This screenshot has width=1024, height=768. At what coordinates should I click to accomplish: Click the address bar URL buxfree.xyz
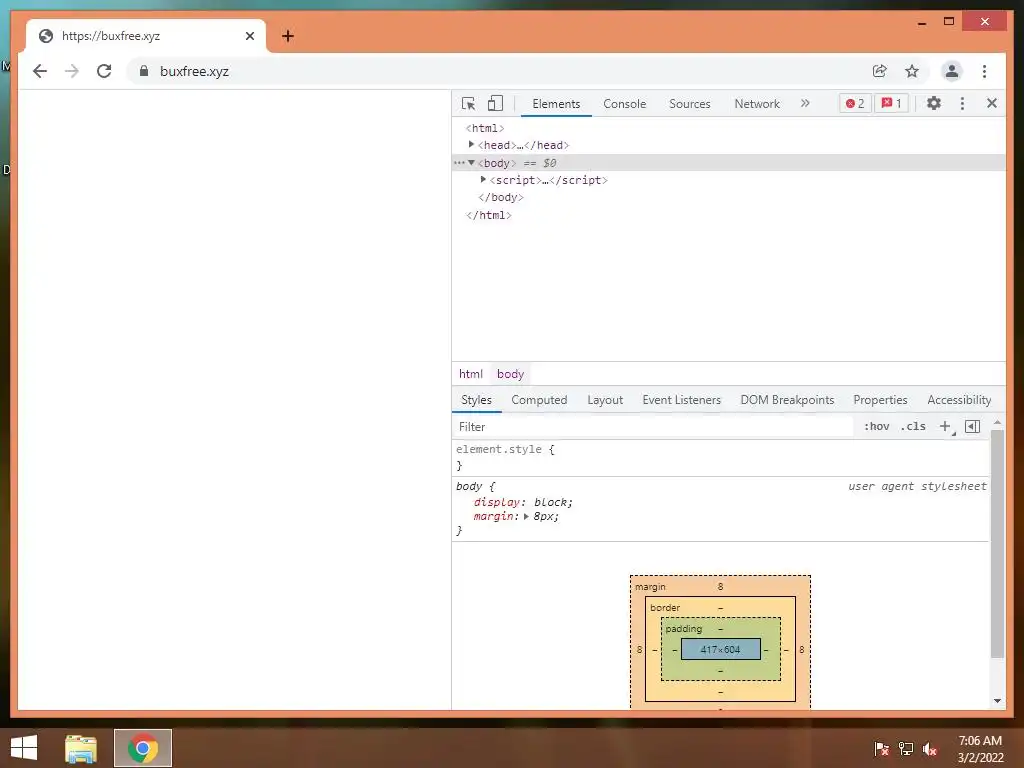coord(194,71)
